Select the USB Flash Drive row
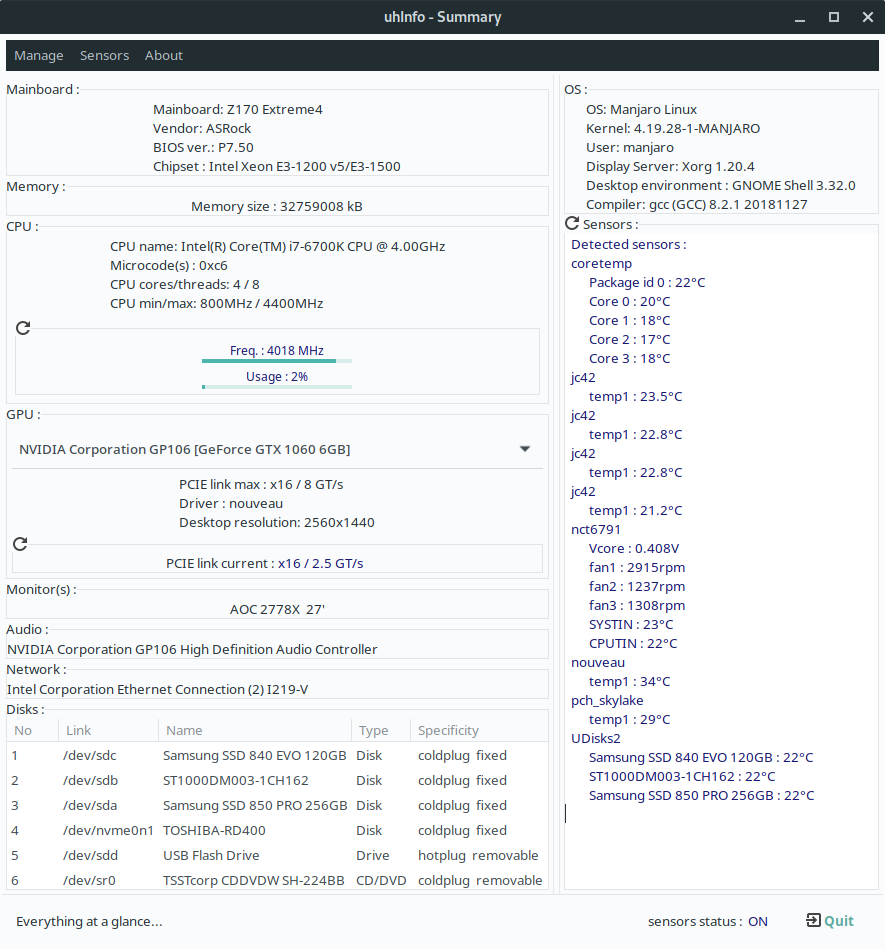885x949 pixels. [277, 855]
